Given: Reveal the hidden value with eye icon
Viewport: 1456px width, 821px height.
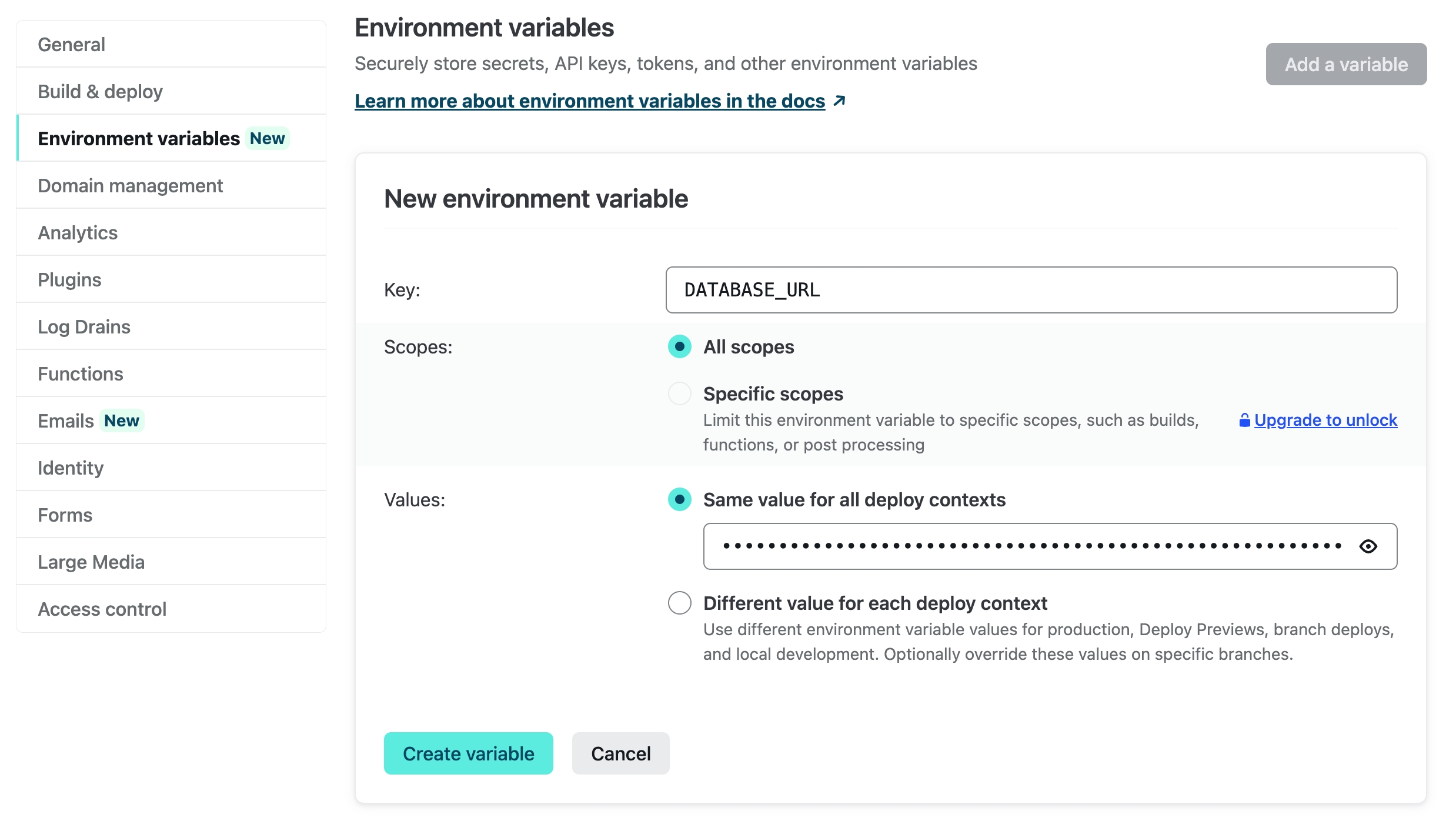Looking at the screenshot, I should click(x=1368, y=546).
